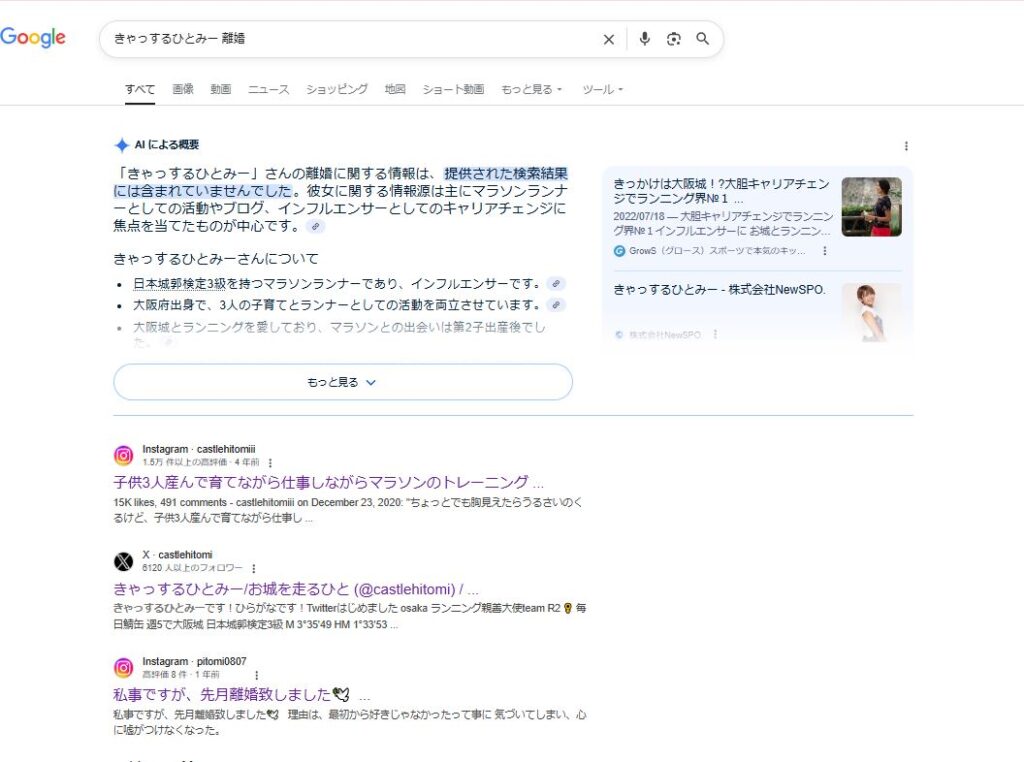Expand the AI overview with もっと見る
Screen dimensions: 1024x762
[x=343, y=382]
